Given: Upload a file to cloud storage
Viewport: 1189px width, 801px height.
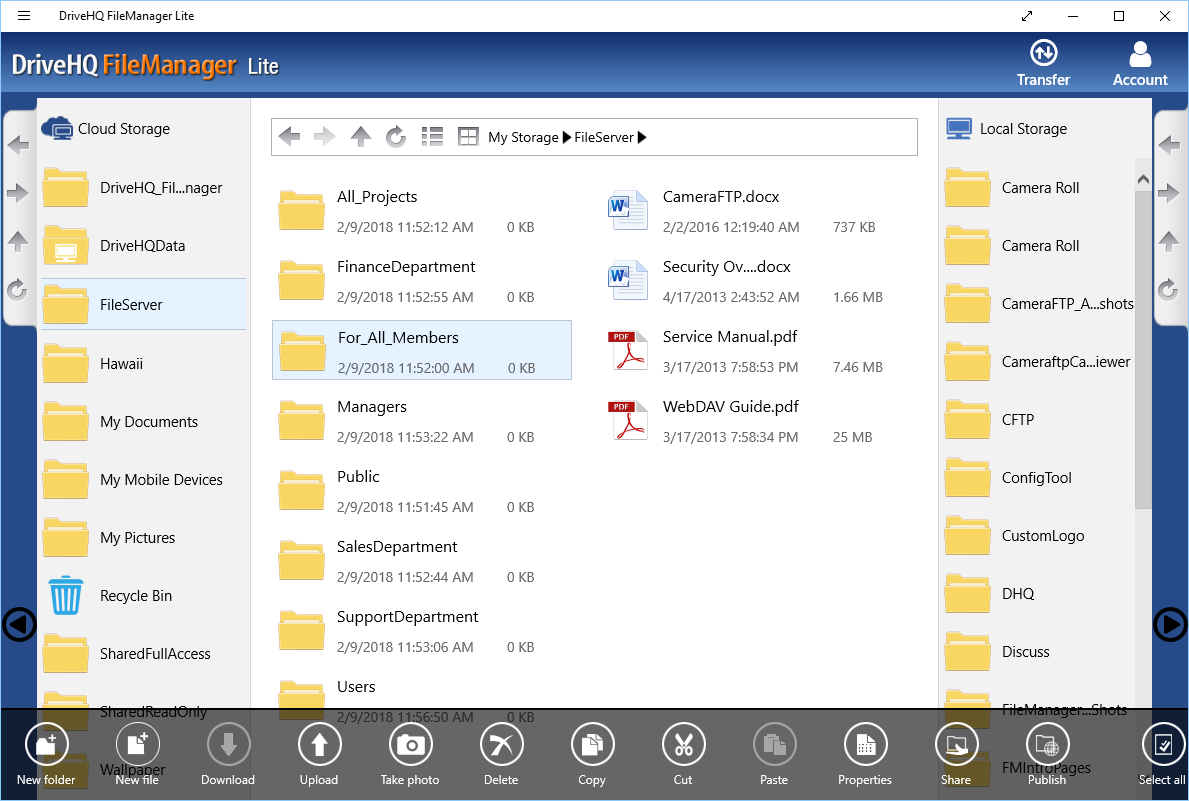Looking at the screenshot, I should 319,745.
